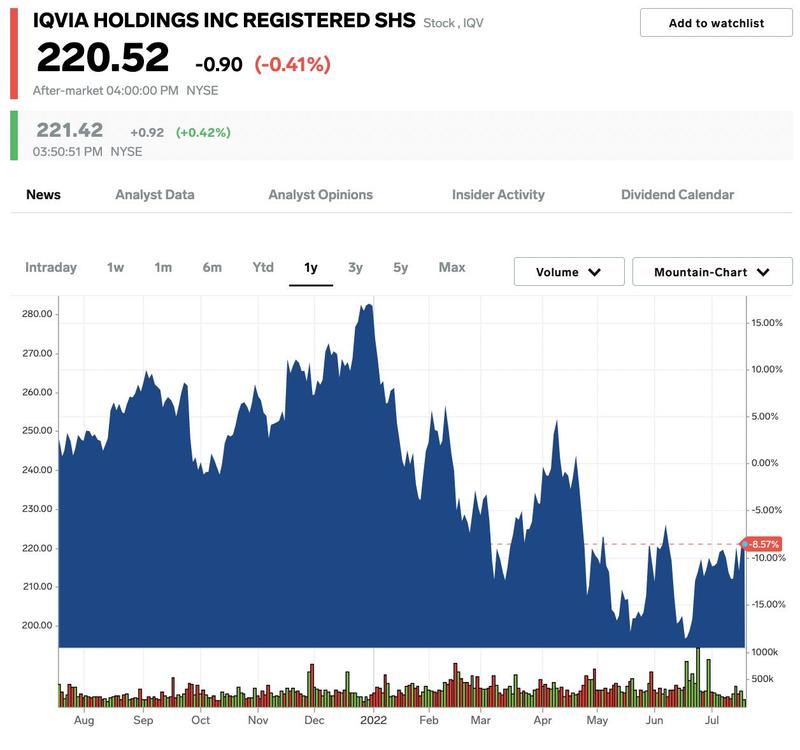Open the Dividend Calendar tab
Image resolution: width=800 pixels, height=750 pixels.
point(677,194)
